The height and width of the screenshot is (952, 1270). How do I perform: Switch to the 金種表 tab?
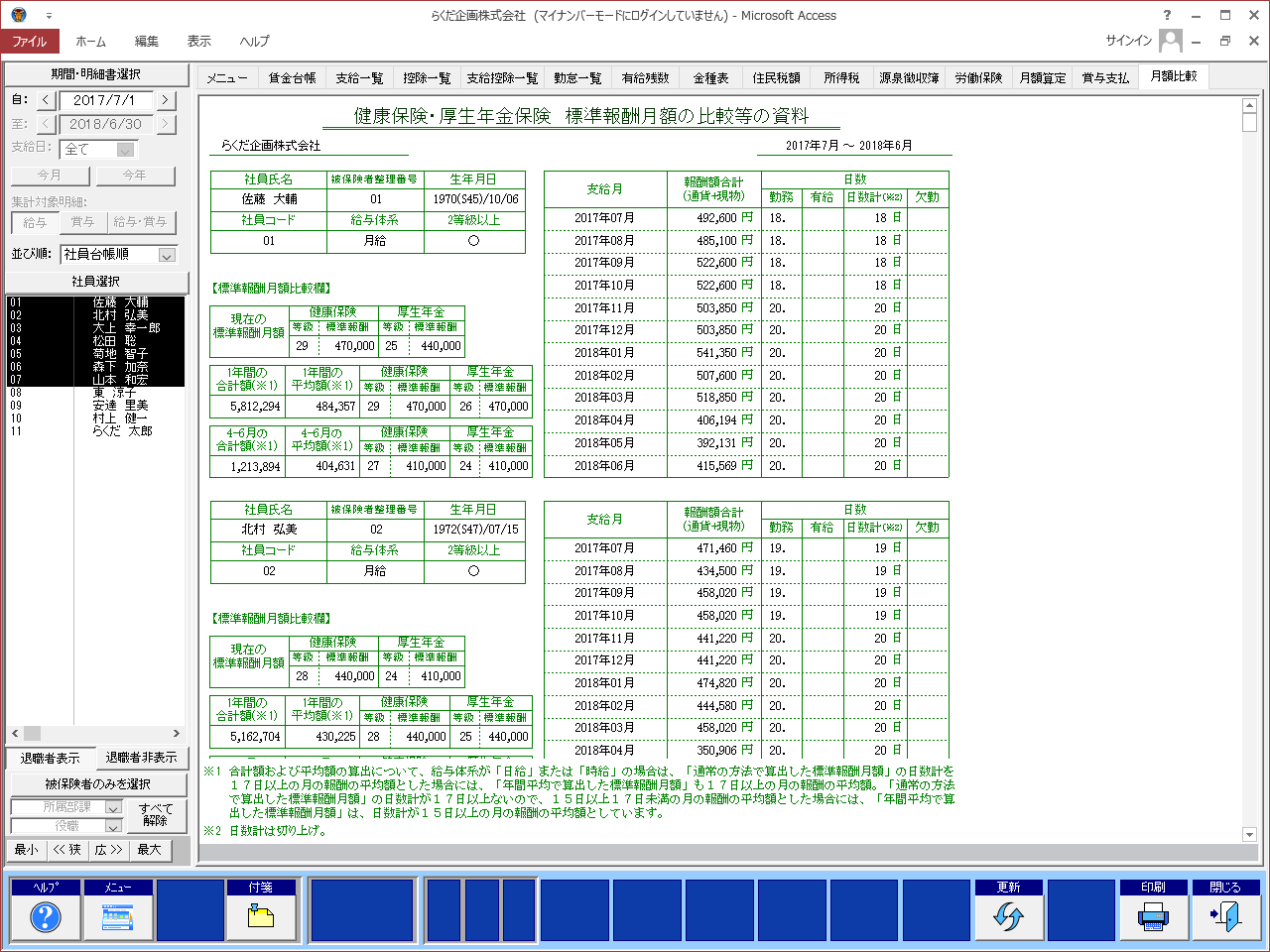coord(710,77)
